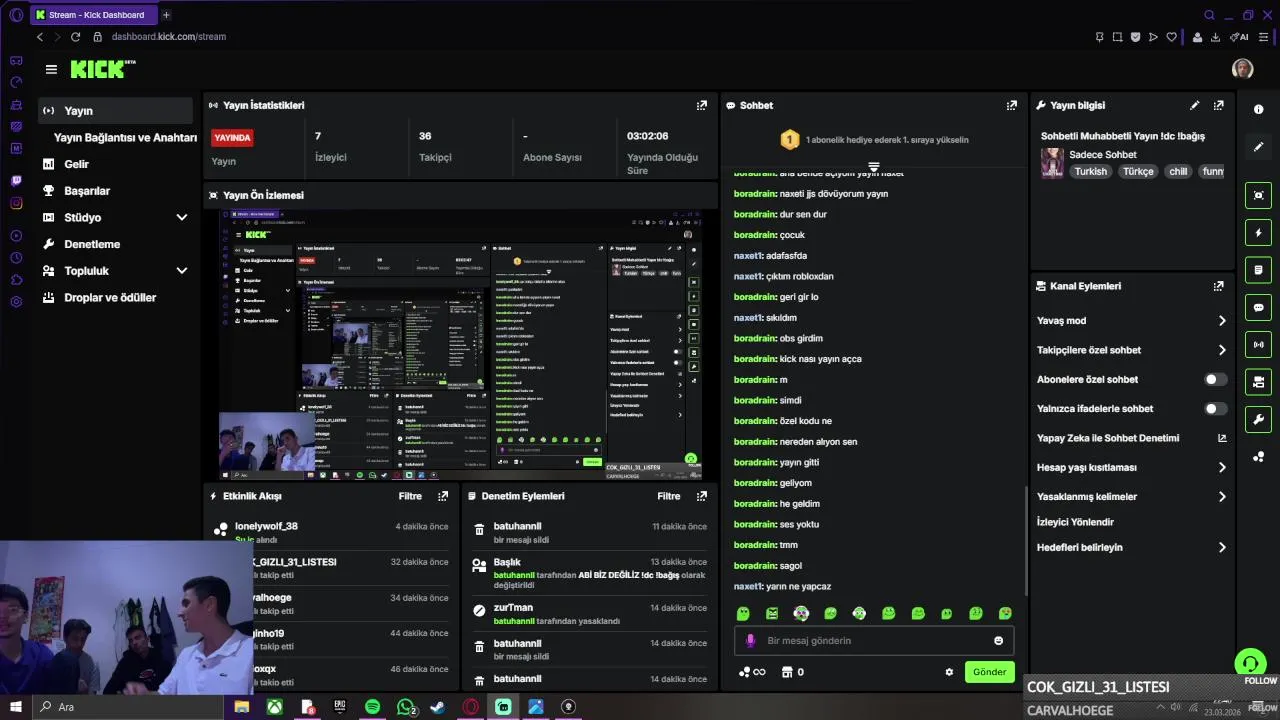The image size is (1280, 720).
Task: Open Filtre in Denetim Eylemleri
Action: [x=668, y=496]
